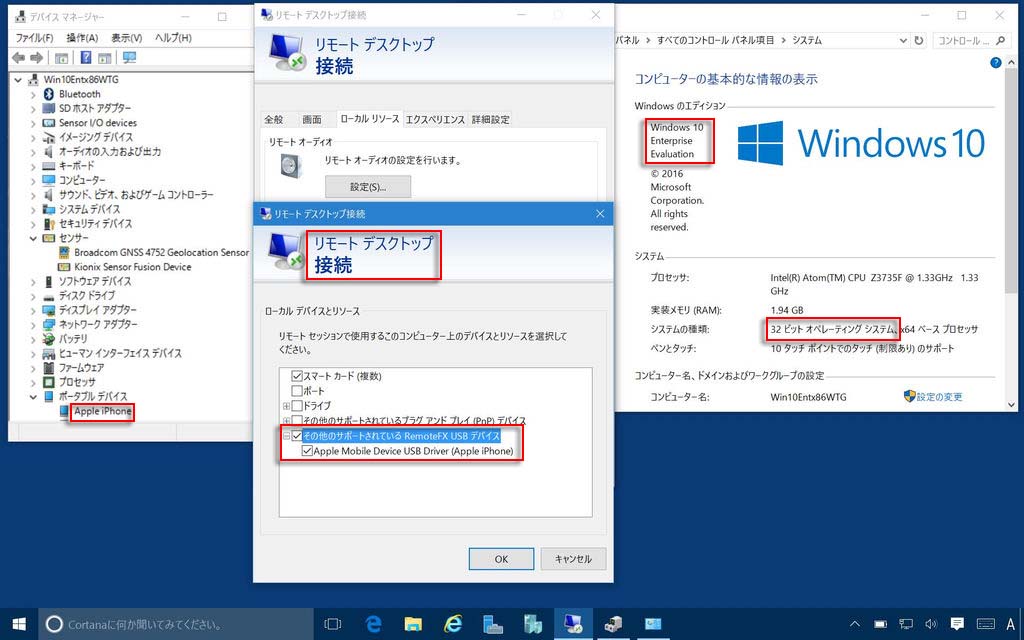Open the Action Center notification icon
Image resolution: width=1024 pixels, height=640 pixels.
[957, 624]
